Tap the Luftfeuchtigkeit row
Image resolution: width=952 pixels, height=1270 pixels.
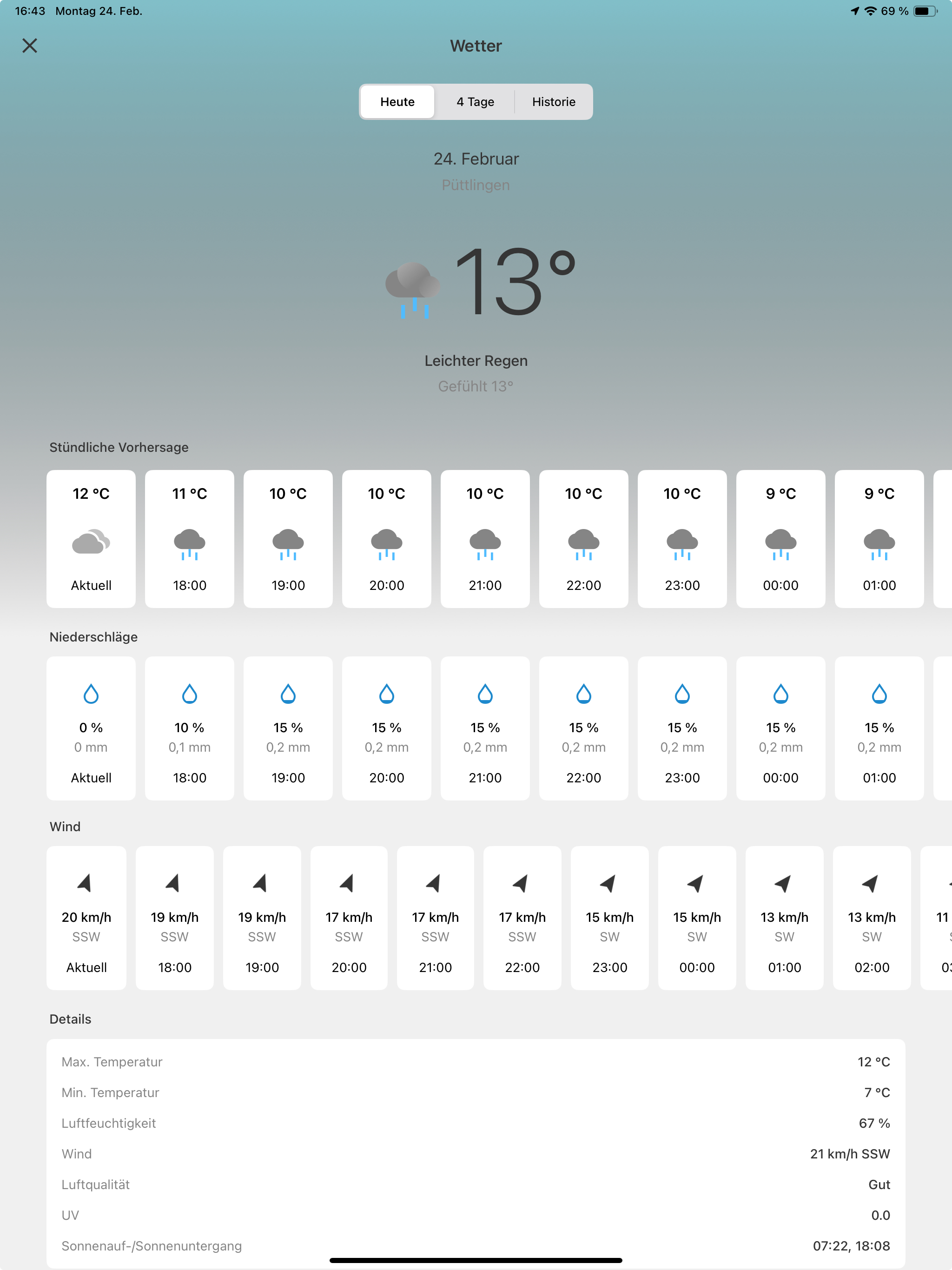tap(476, 1123)
